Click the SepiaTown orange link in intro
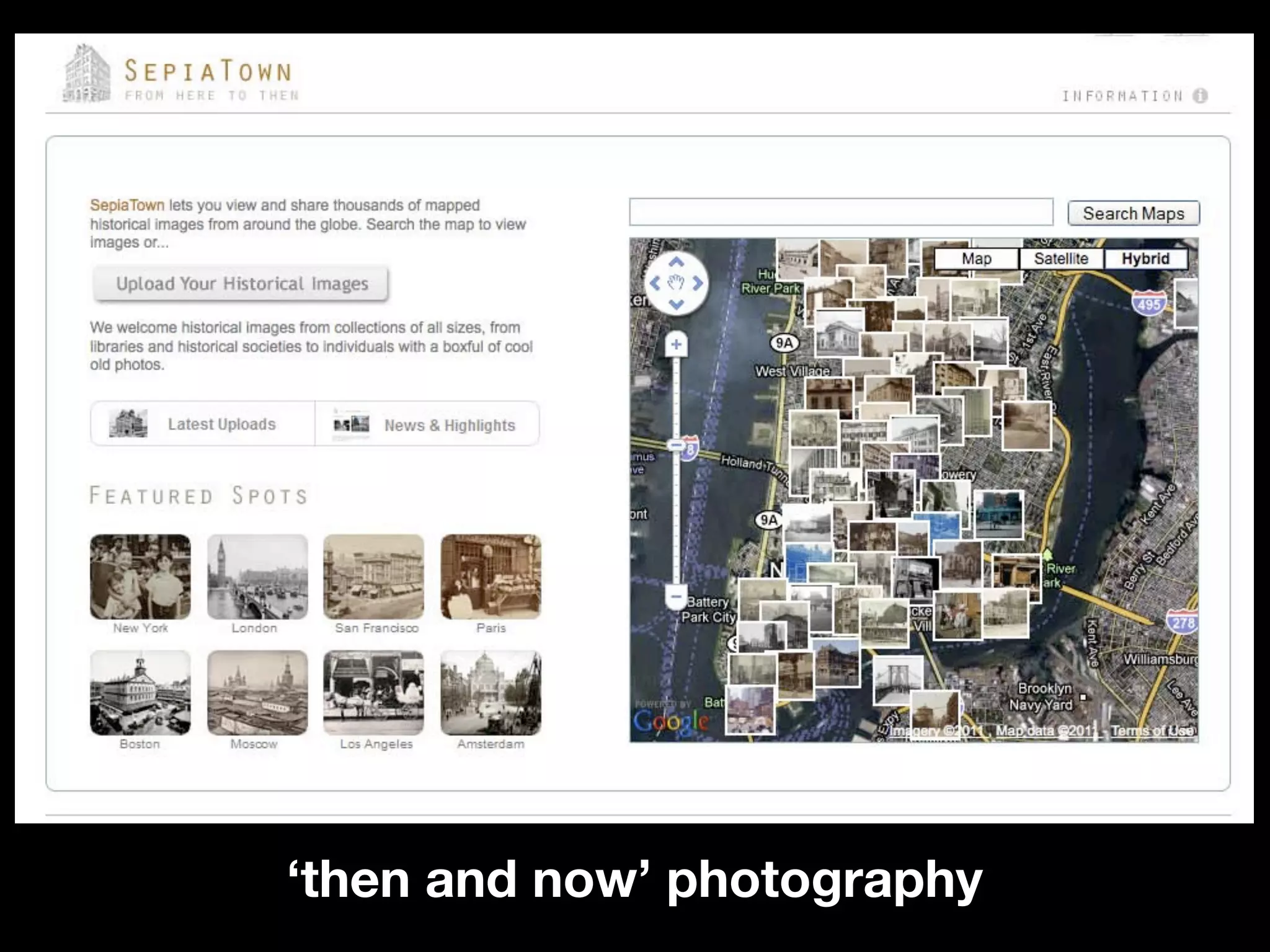 [127, 205]
